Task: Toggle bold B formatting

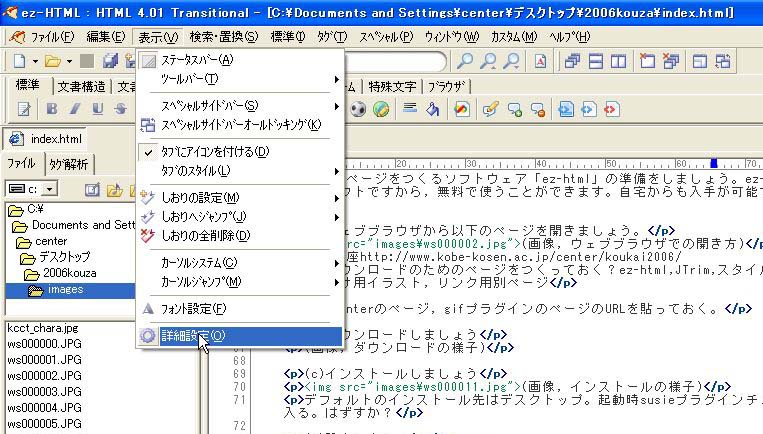Action: (52, 109)
